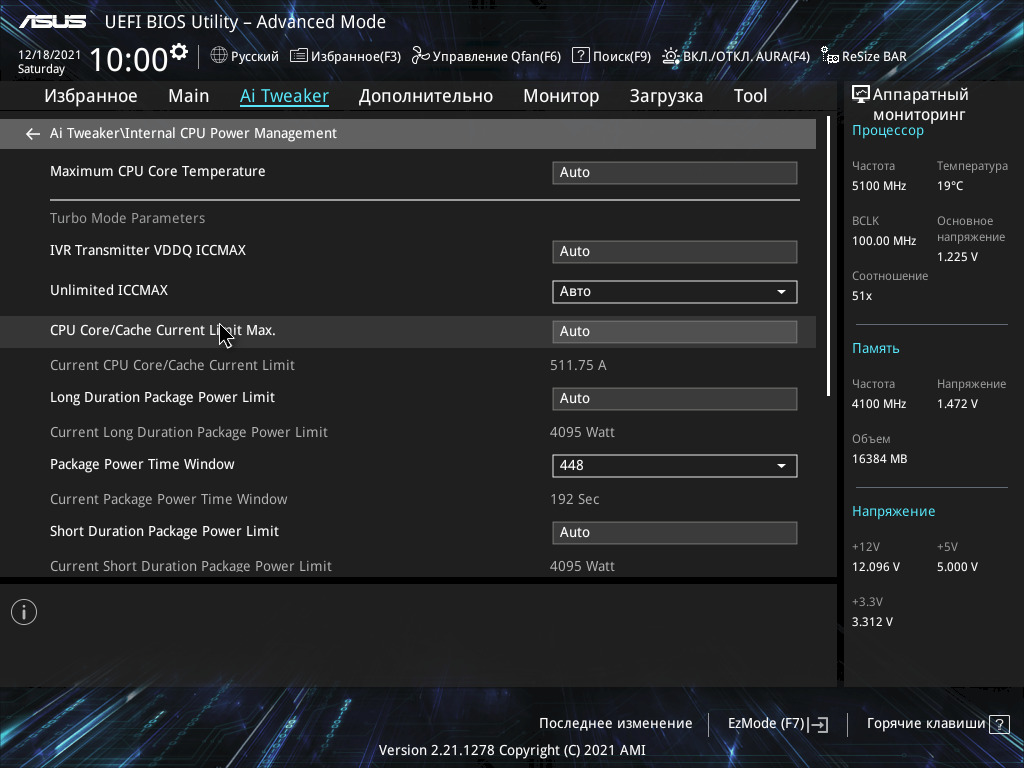This screenshot has height=768, width=1024.
Task: Open the Package Power Time Window dropdown arrow
Action: [781, 466]
